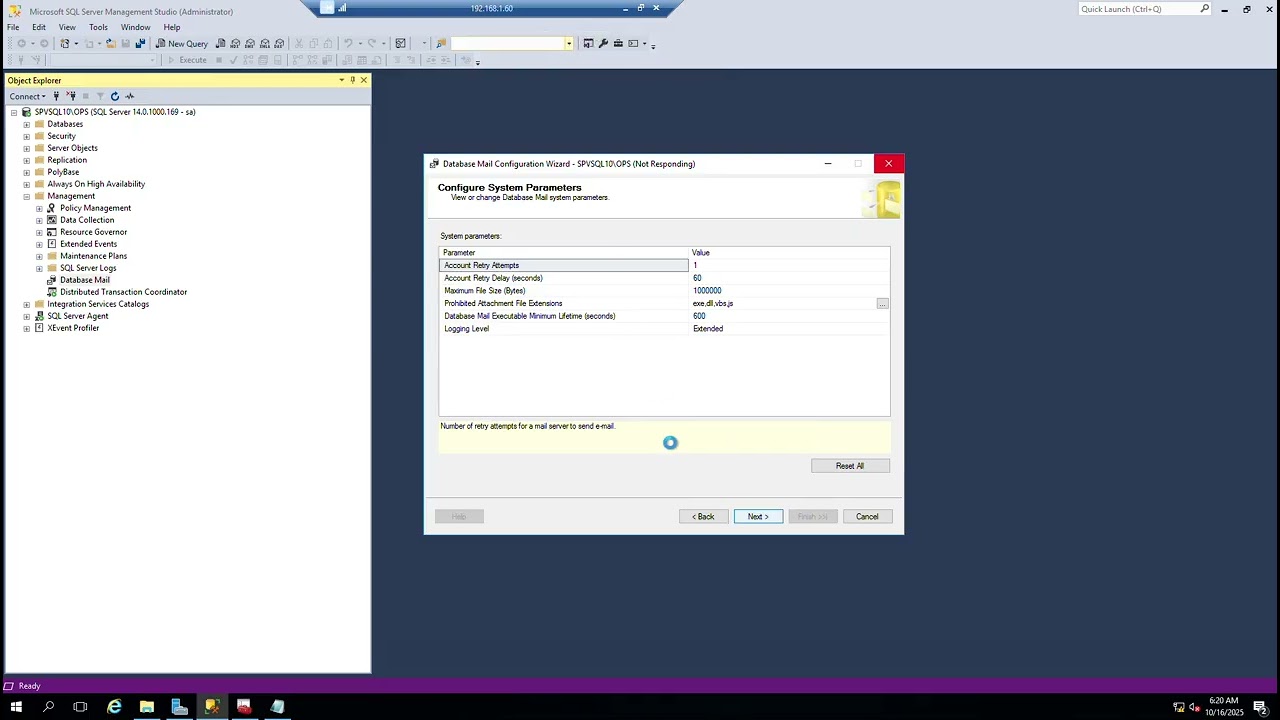The image size is (1280, 720).
Task: Expand the SQL Server Logs node
Action: (x=39, y=268)
